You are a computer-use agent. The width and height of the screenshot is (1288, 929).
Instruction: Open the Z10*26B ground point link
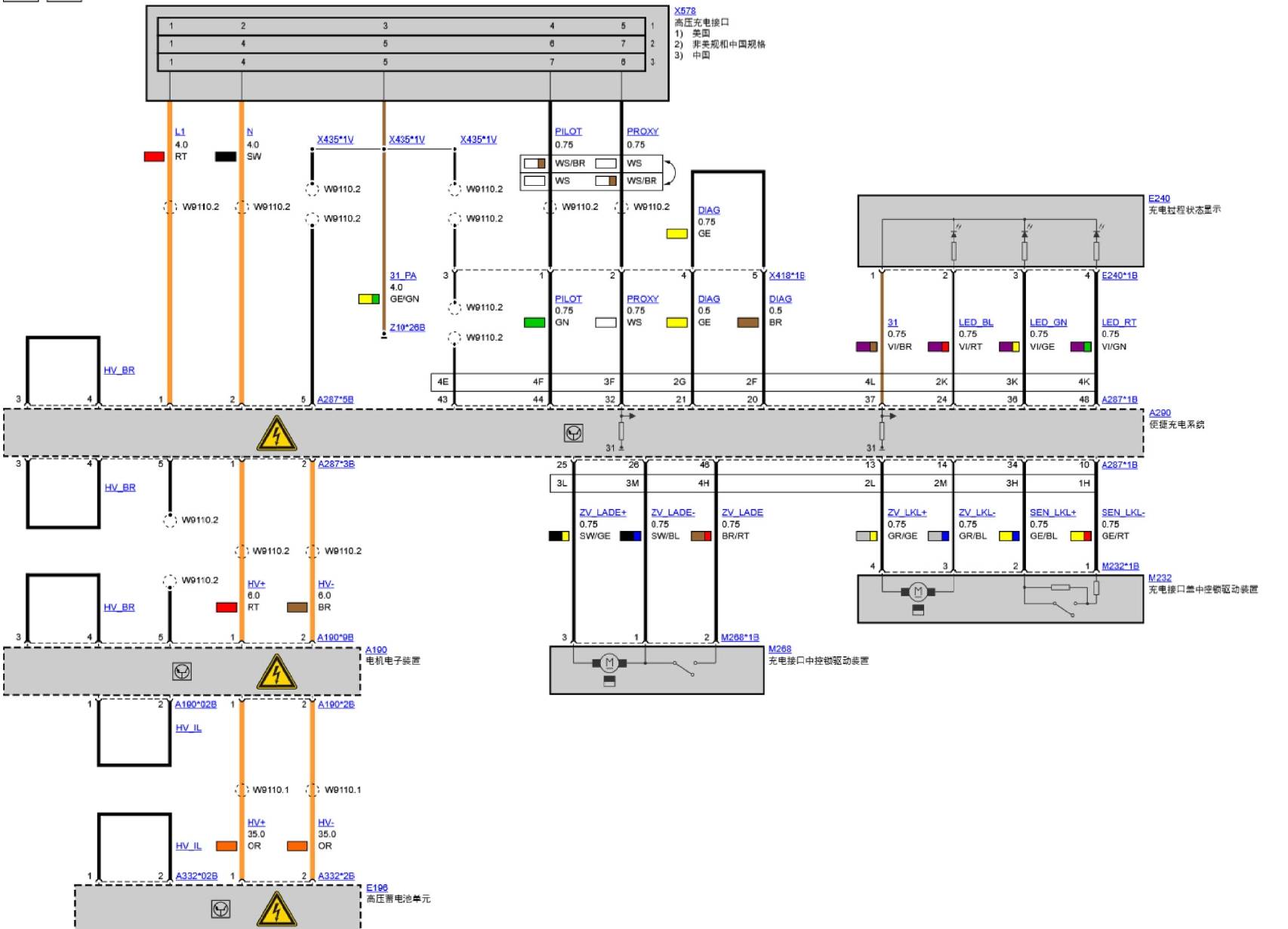(x=408, y=327)
